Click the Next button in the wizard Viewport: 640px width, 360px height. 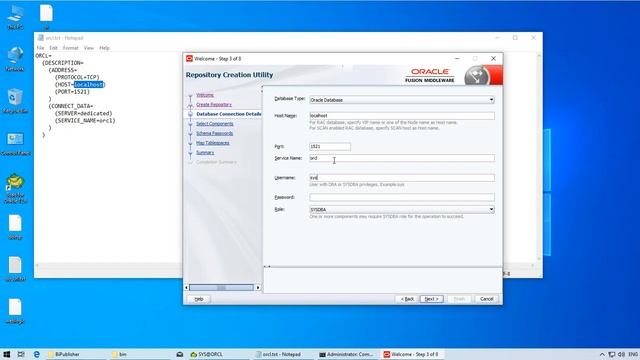[x=431, y=299]
